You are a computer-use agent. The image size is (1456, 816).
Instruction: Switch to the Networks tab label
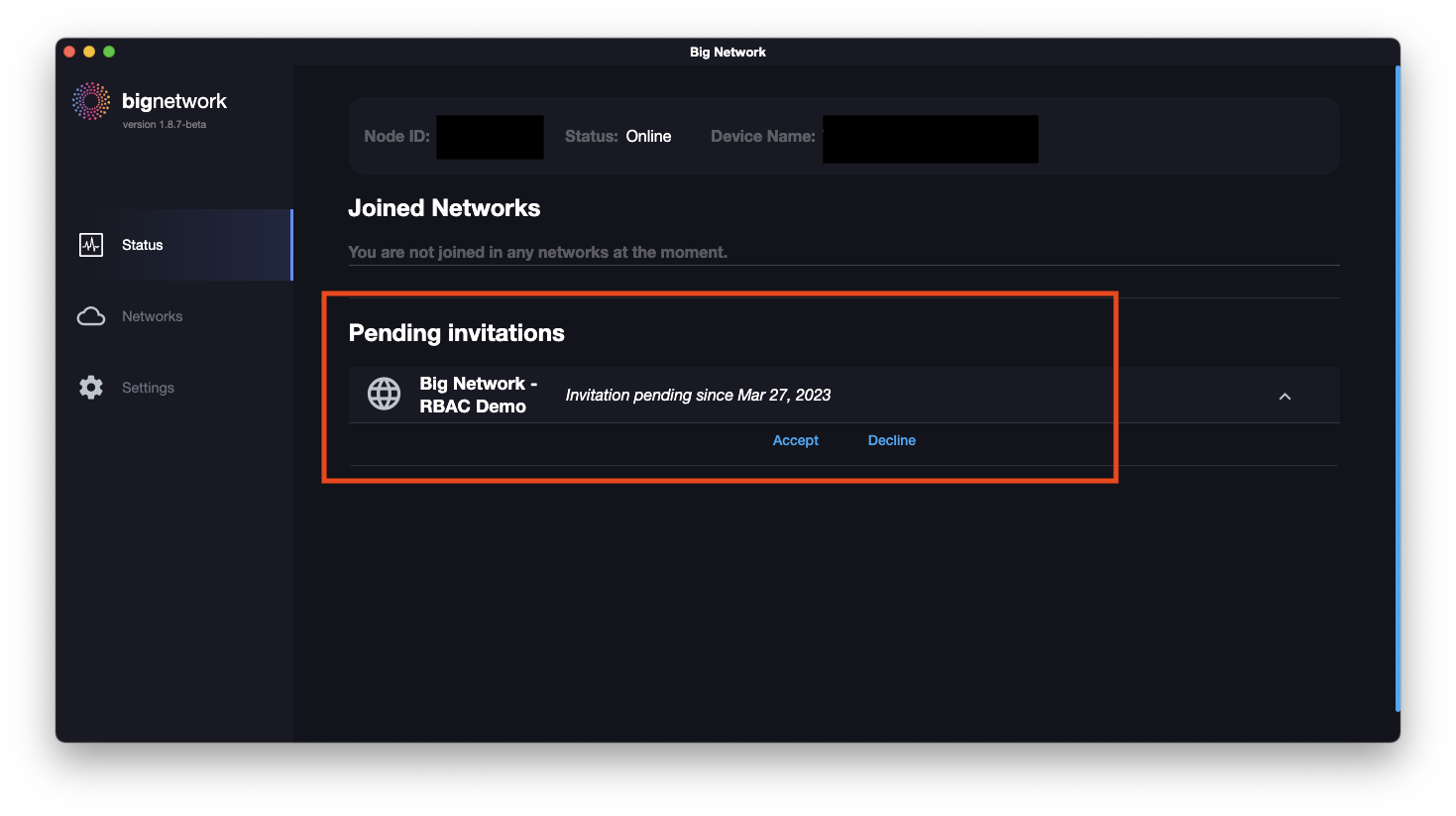152,316
